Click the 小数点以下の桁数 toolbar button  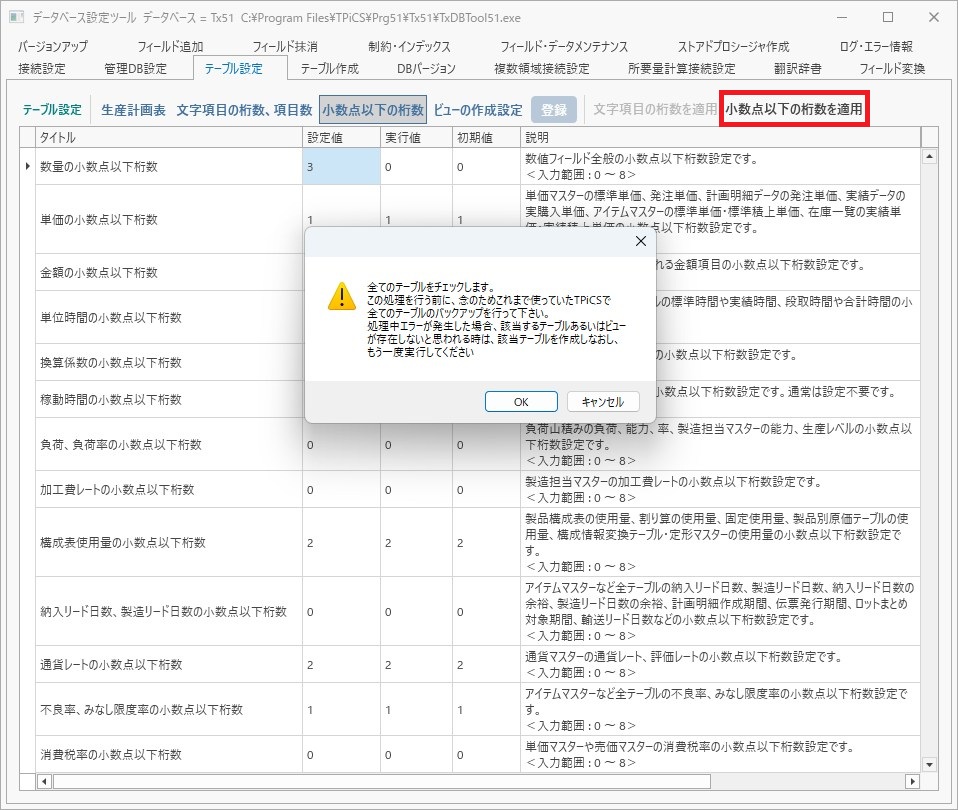pos(373,110)
